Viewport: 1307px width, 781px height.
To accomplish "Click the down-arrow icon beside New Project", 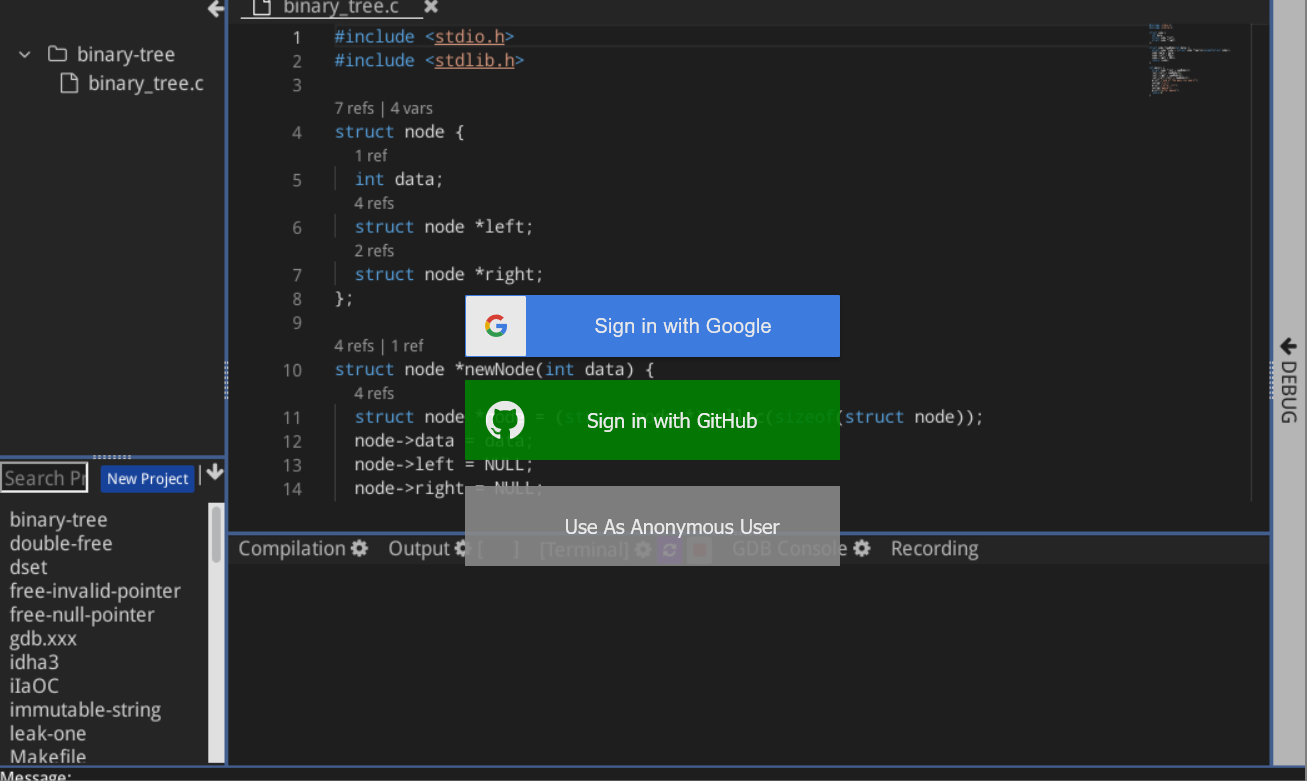I will [215, 473].
